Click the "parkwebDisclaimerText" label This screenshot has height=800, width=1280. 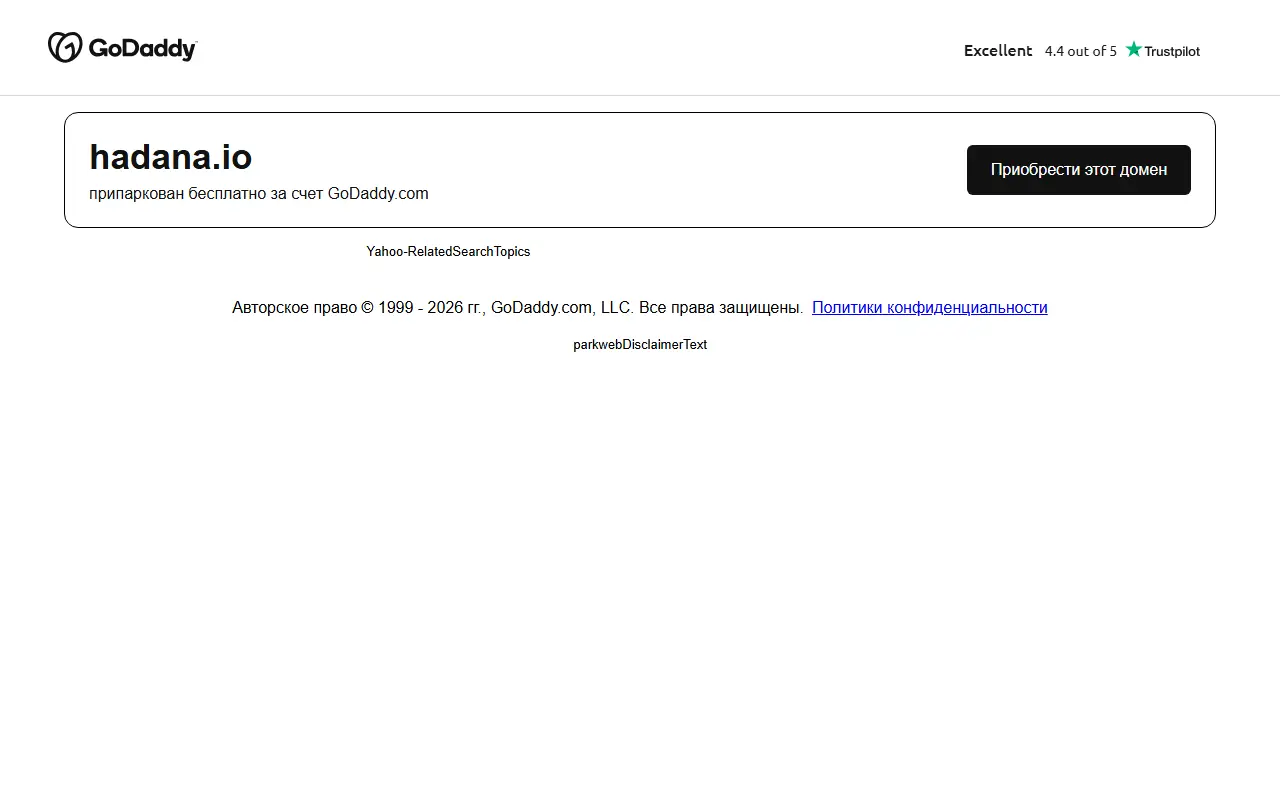pos(640,344)
